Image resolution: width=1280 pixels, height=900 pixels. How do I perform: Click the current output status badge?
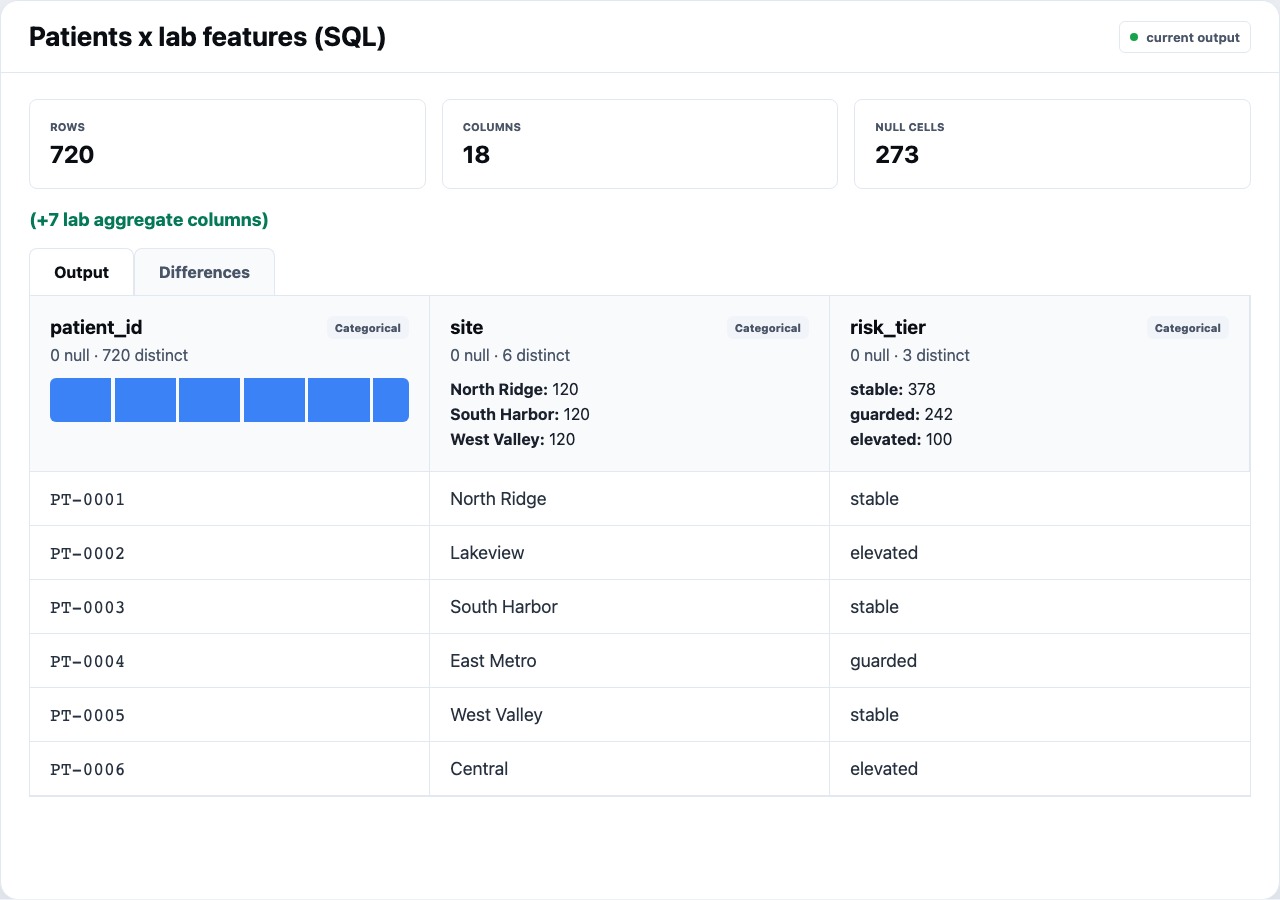point(1185,37)
